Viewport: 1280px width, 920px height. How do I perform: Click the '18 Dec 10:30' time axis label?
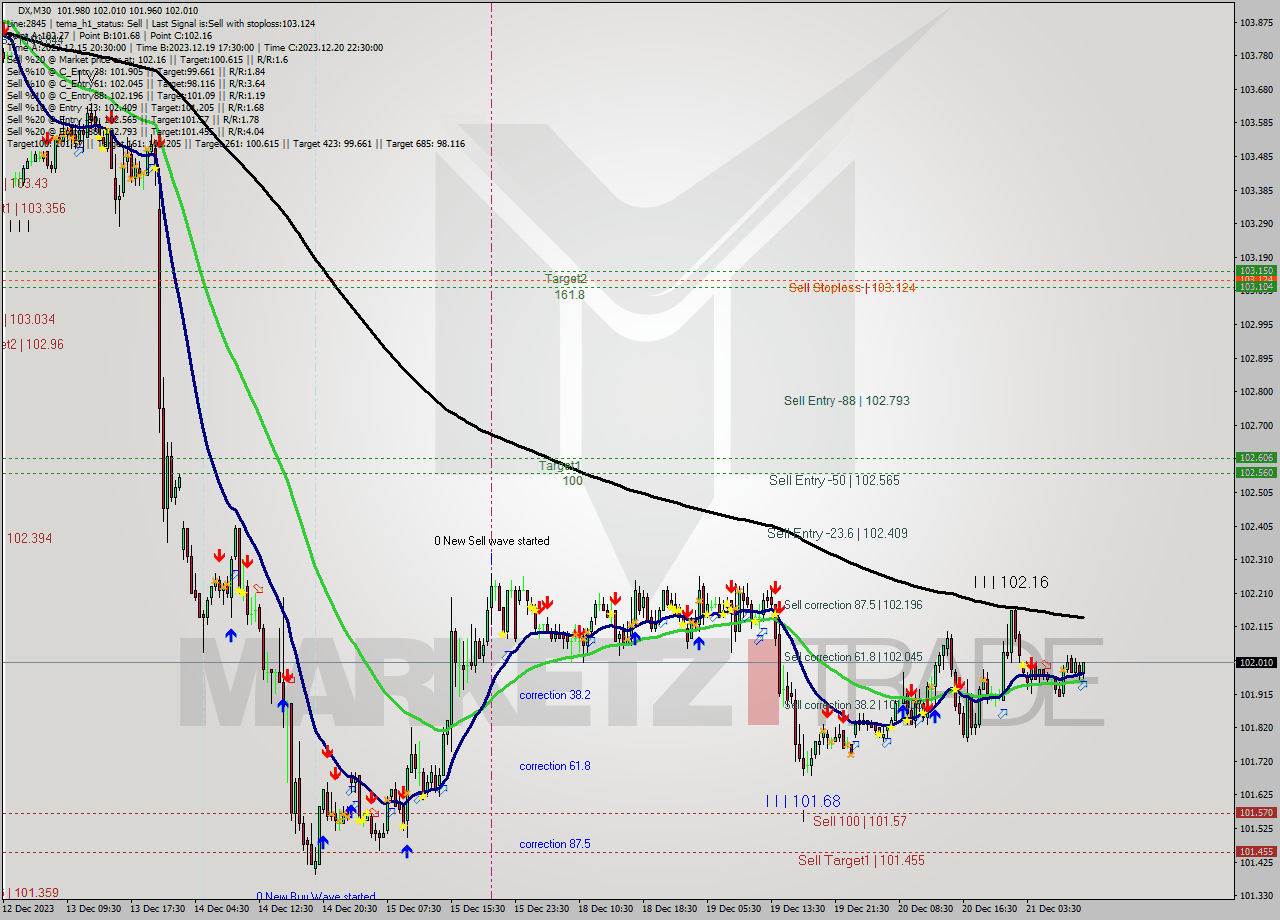coord(604,909)
